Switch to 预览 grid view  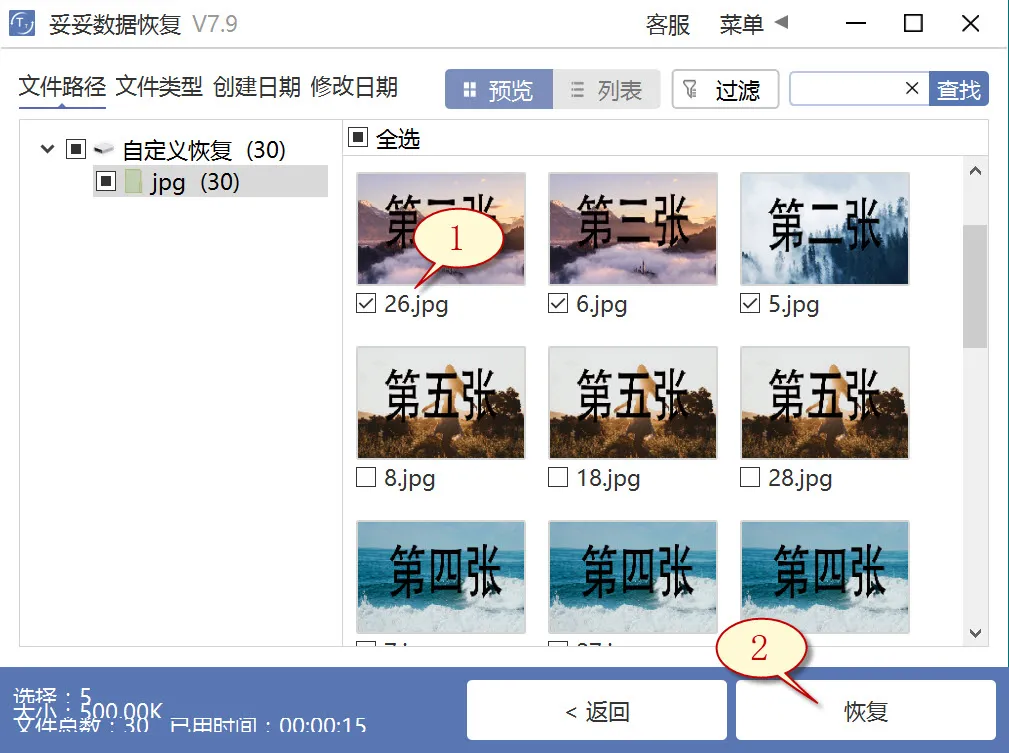(498, 90)
